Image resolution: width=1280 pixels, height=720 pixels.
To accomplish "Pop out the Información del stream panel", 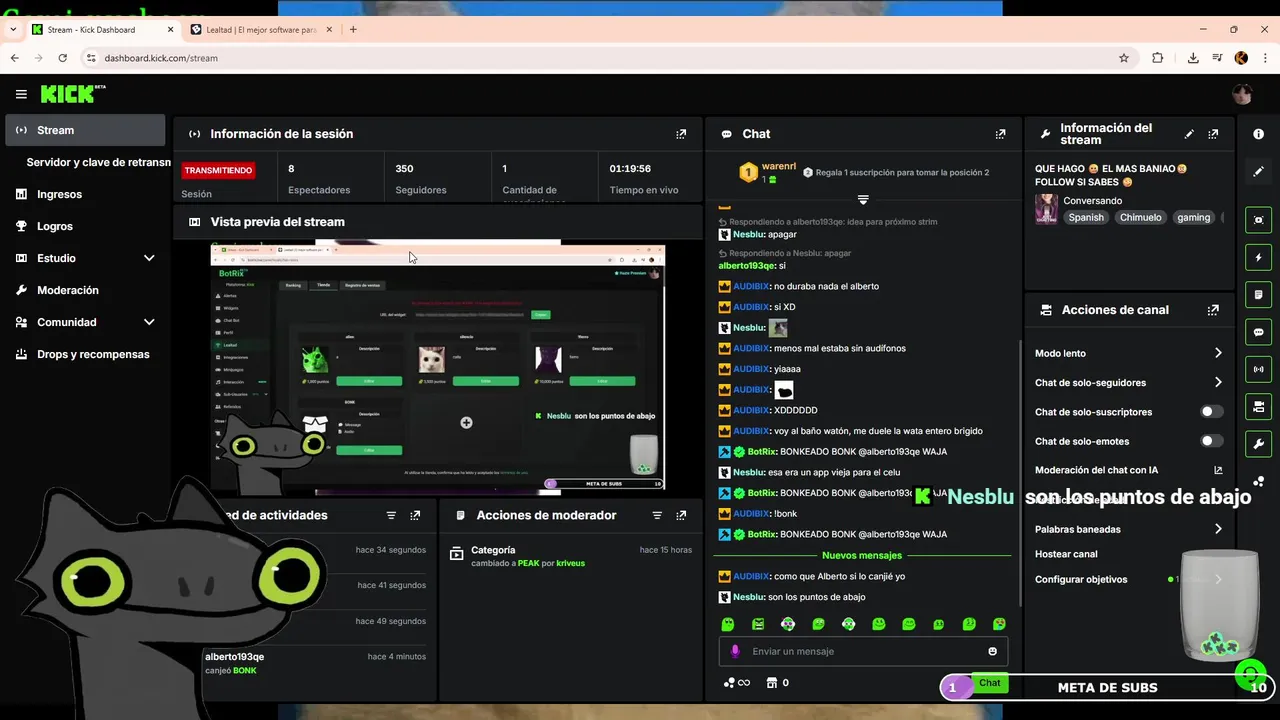I will (x=1213, y=134).
